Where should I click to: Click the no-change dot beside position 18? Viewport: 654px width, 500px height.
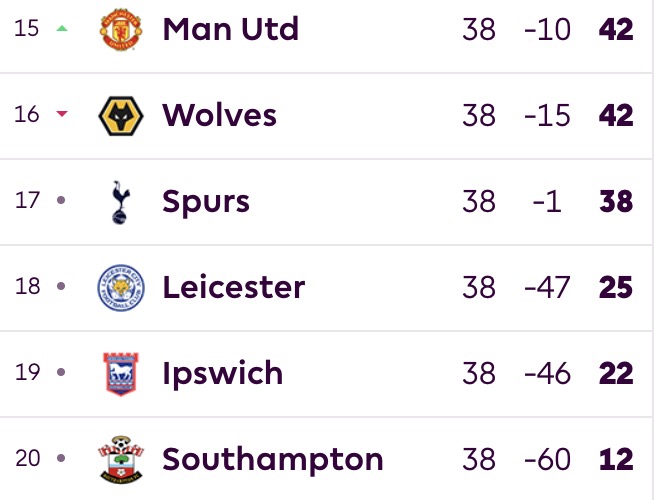pos(62,288)
